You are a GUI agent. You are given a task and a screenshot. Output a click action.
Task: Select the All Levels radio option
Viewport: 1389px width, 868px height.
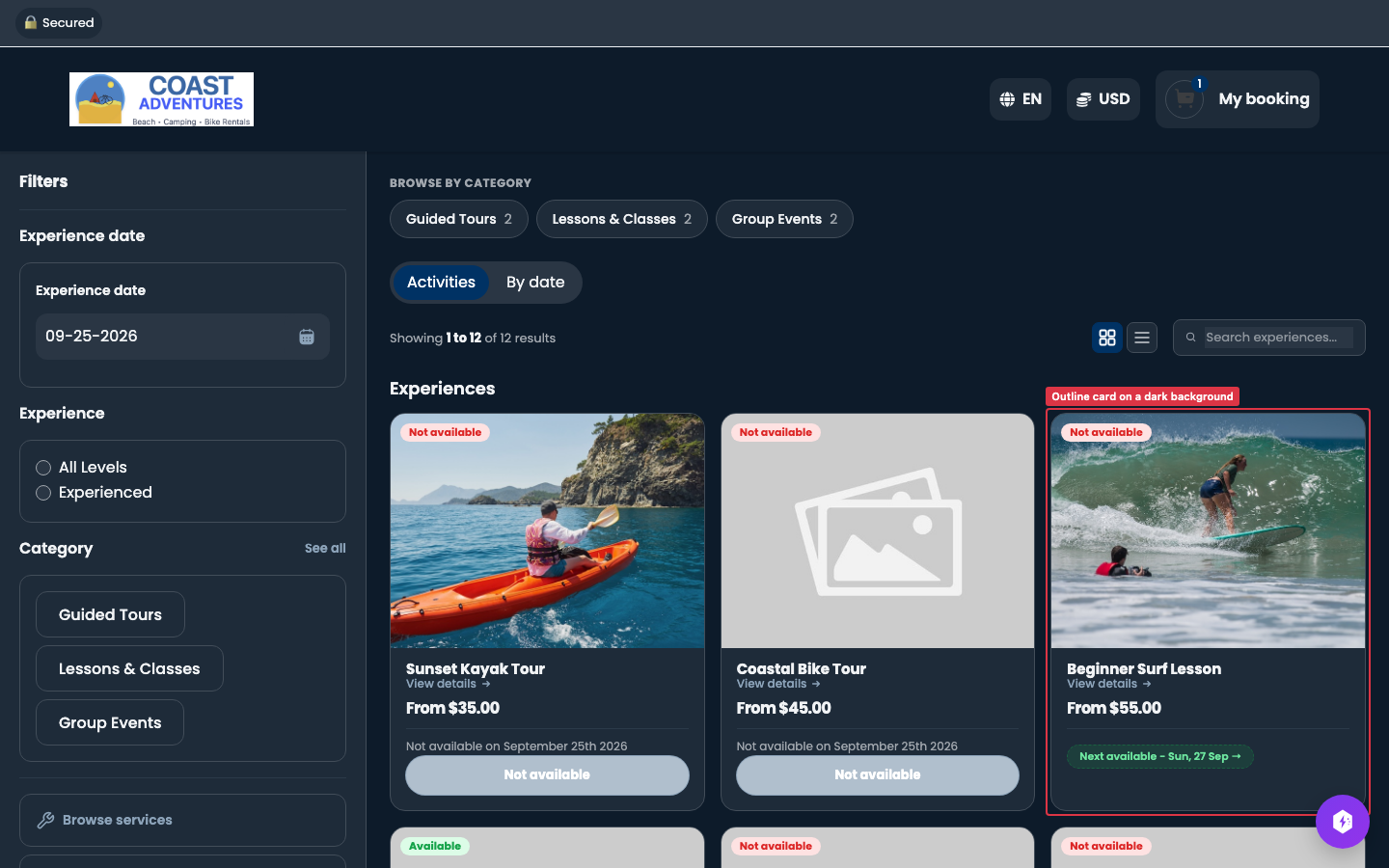pos(43,468)
